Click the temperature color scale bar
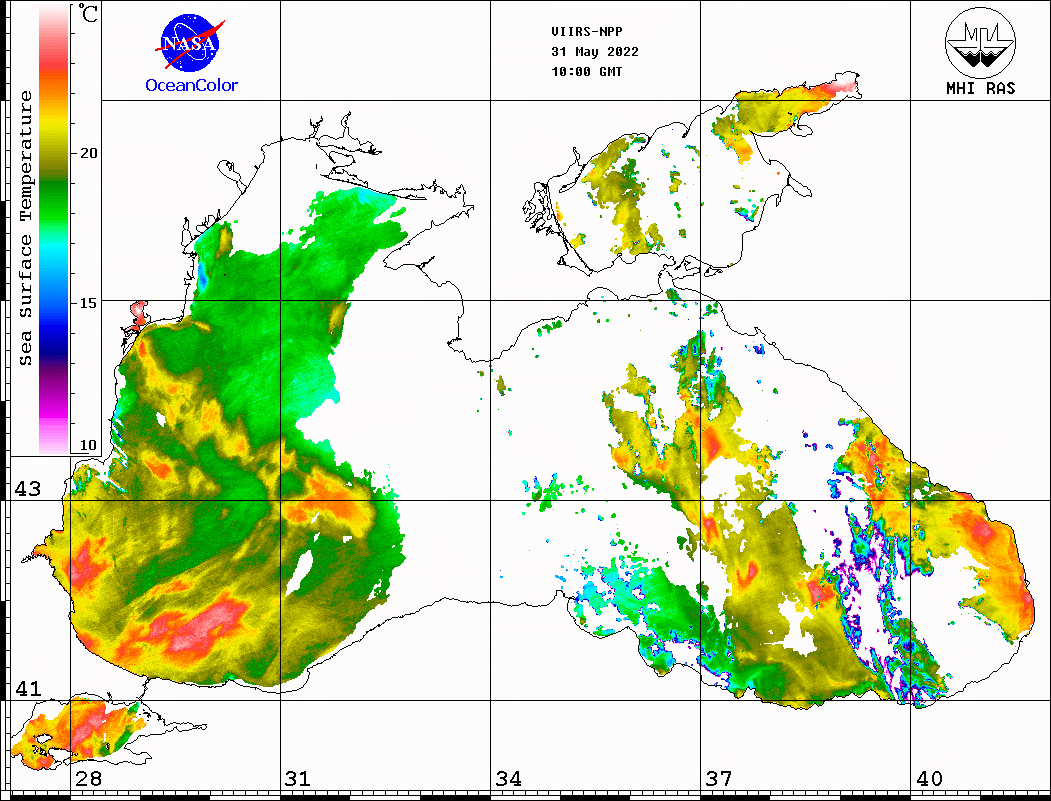This screenshot has width=1051, height=801. pyautogui.click(x=54, y=229)
